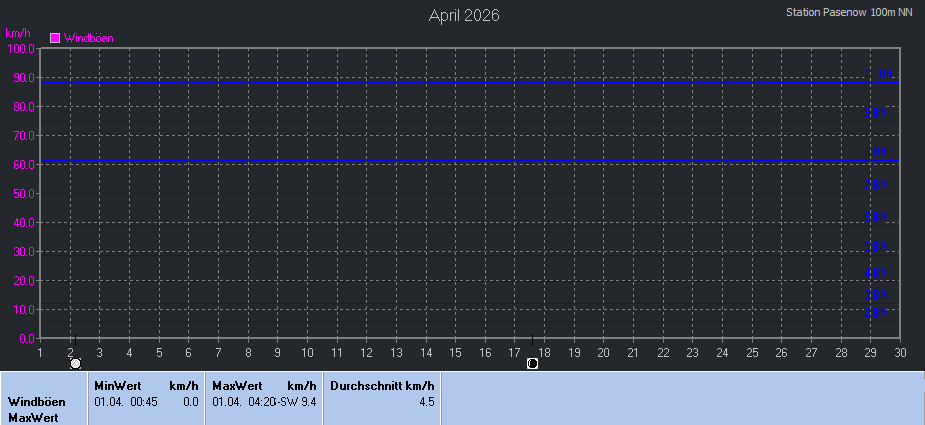This screenshot has width=925, height=425.
Task: Click the Windböen MaxWert row header
Action: point(37,409)
